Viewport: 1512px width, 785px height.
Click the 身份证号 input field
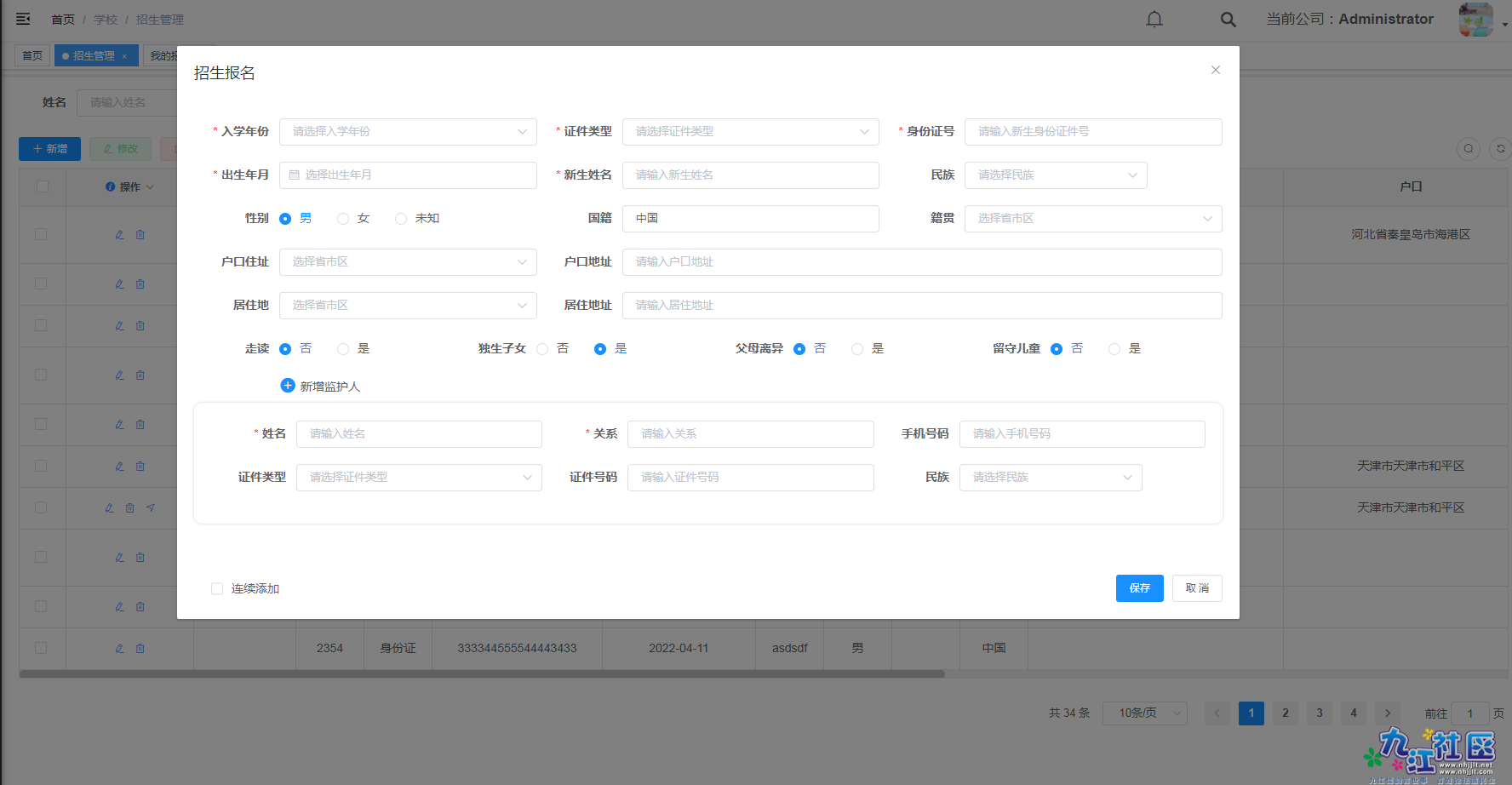1092,131
